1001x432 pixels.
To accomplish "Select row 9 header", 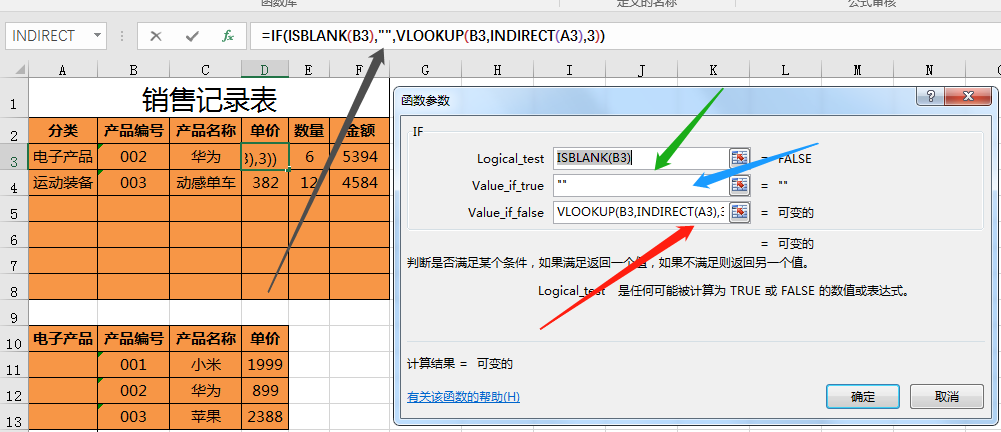I will (14, 313).
